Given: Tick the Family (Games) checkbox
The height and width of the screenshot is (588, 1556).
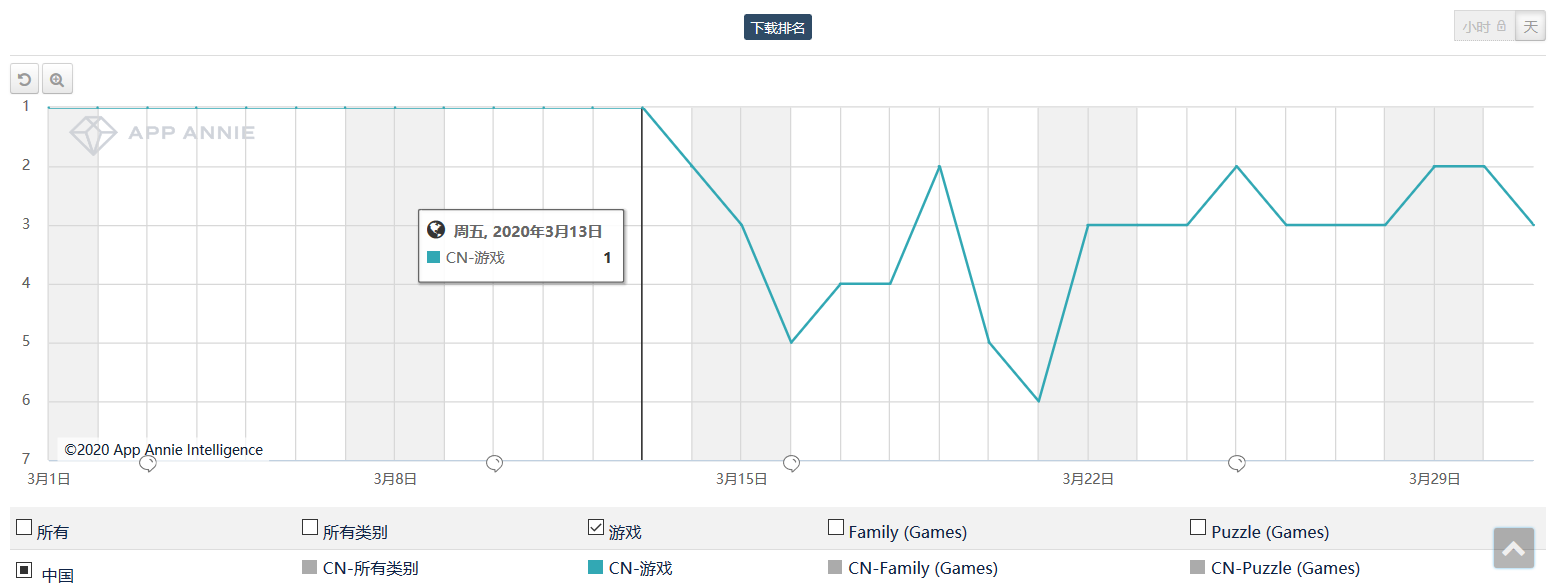Looking at the screenshot, I should (x=836, y=528).
